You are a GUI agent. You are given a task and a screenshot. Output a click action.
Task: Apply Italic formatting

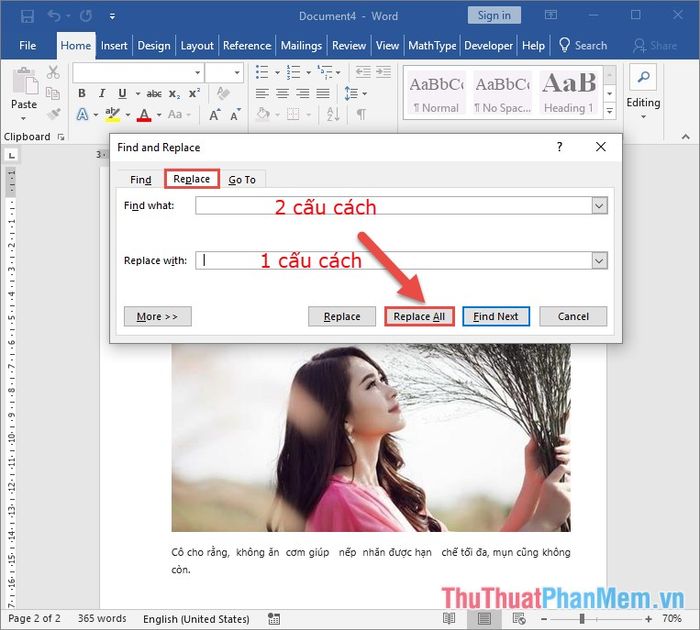click(100, 94)
